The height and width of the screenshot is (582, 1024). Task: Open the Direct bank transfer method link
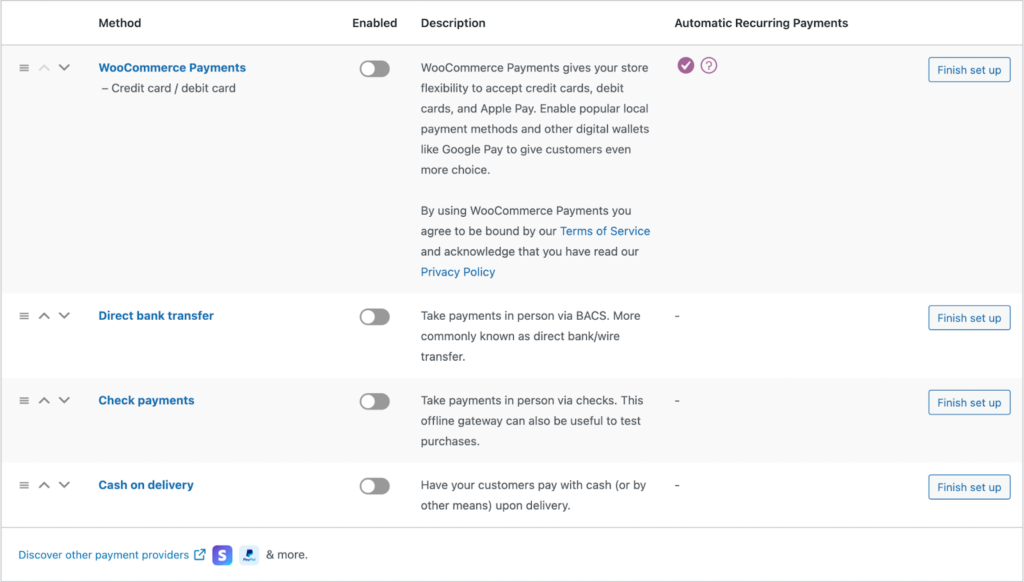(156, 315)
